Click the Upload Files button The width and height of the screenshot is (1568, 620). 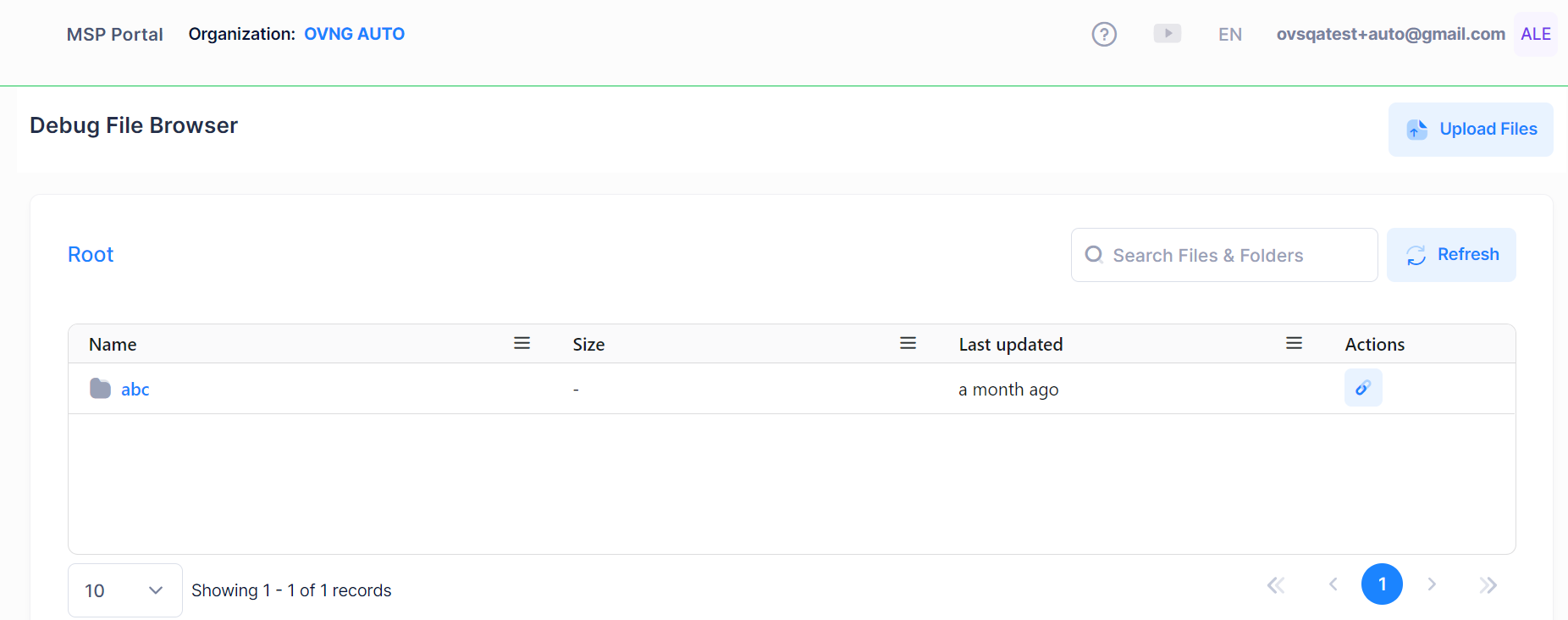point(1471,130)
